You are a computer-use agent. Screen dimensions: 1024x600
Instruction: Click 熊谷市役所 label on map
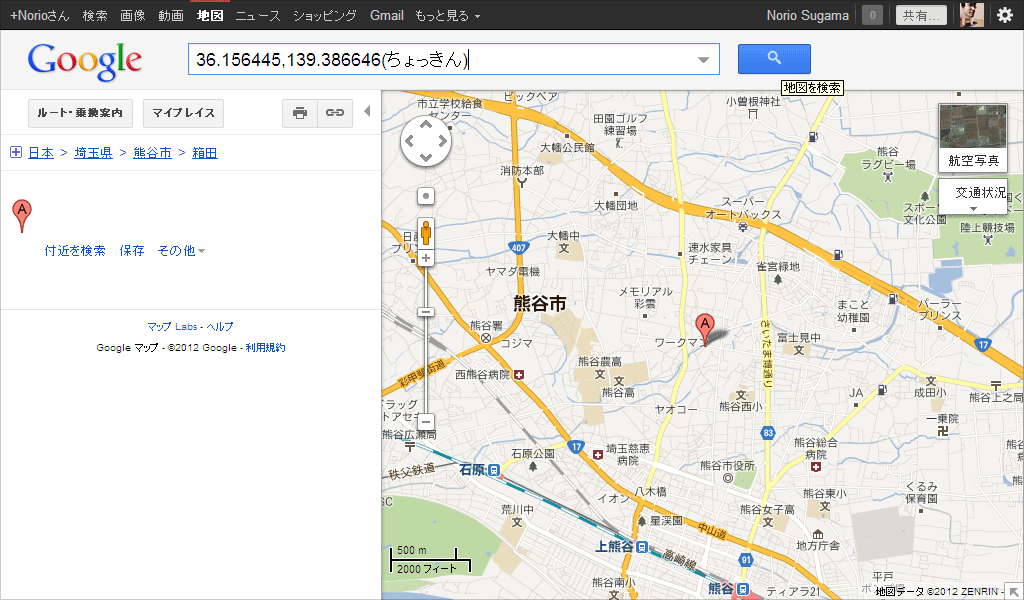pyautogui.click(x=727, y=466)
